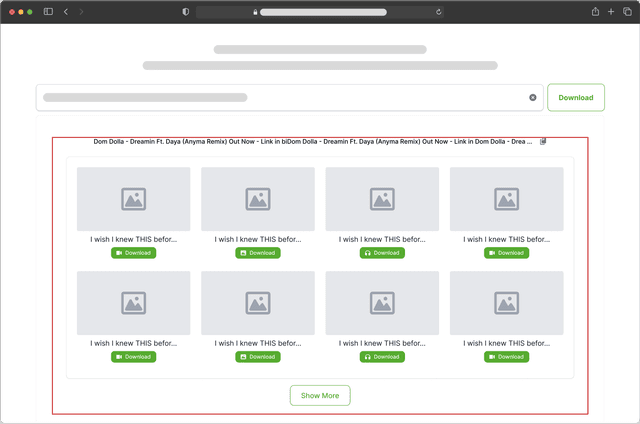The image size is (640, 424).
Task: Click the privacy shield icon in toolbar
Action: tap(185, 12)
